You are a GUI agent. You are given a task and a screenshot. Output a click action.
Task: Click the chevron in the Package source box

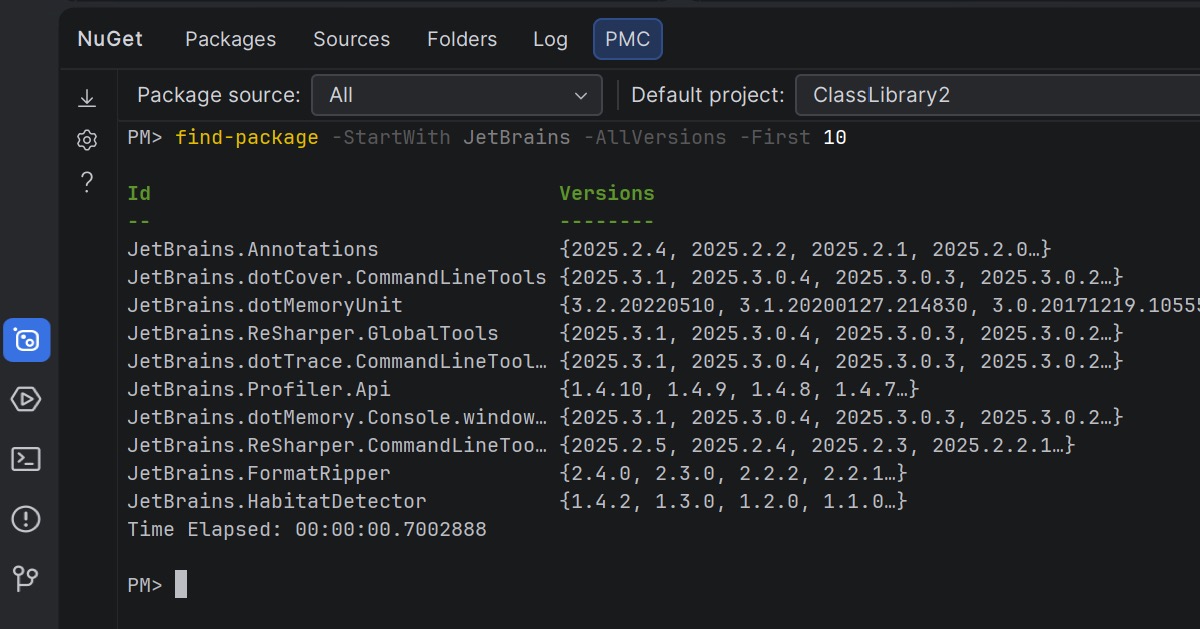(581, 96)
